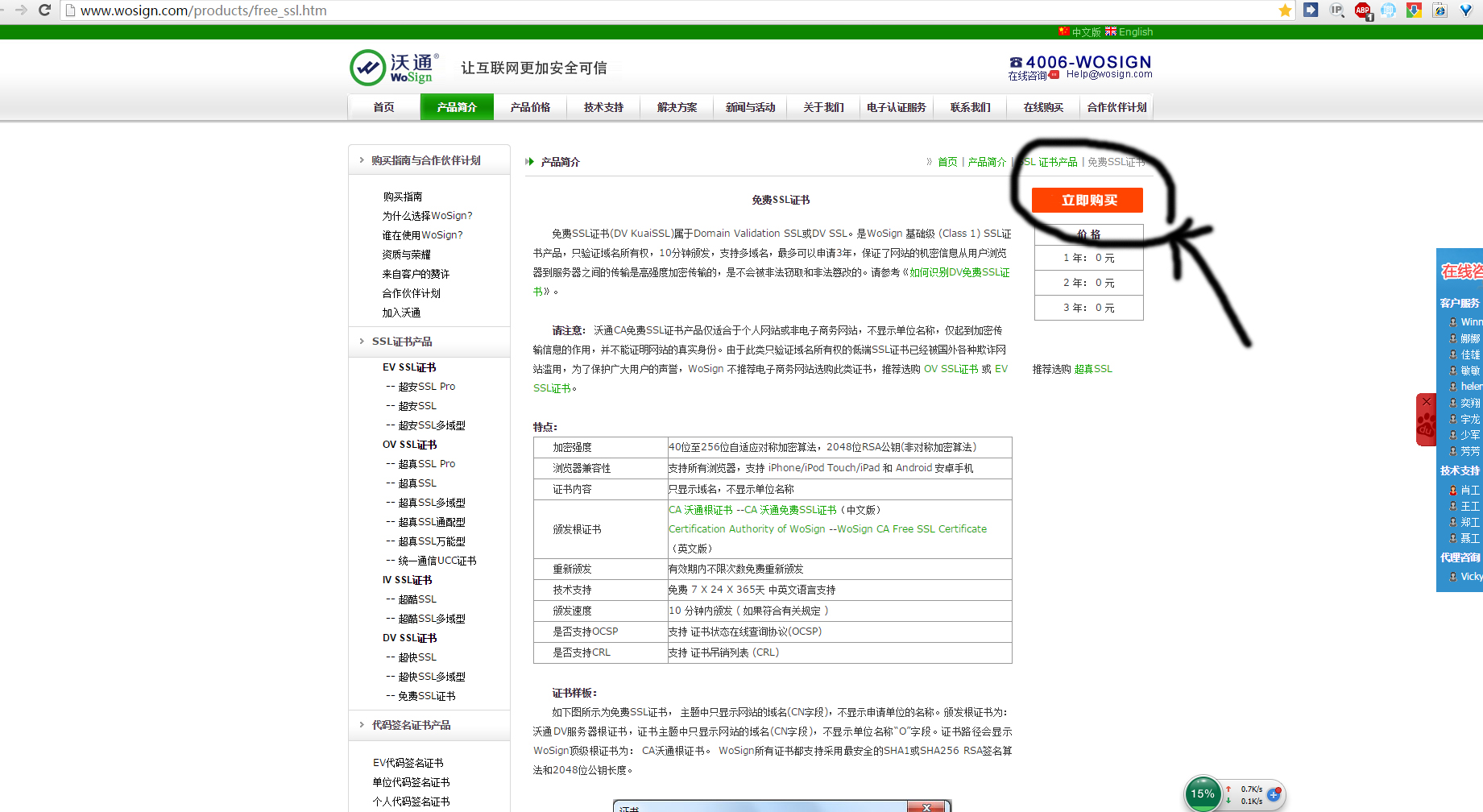
Task: Click the blue diamond extension icon
Action: click(x=1466, y=10)
